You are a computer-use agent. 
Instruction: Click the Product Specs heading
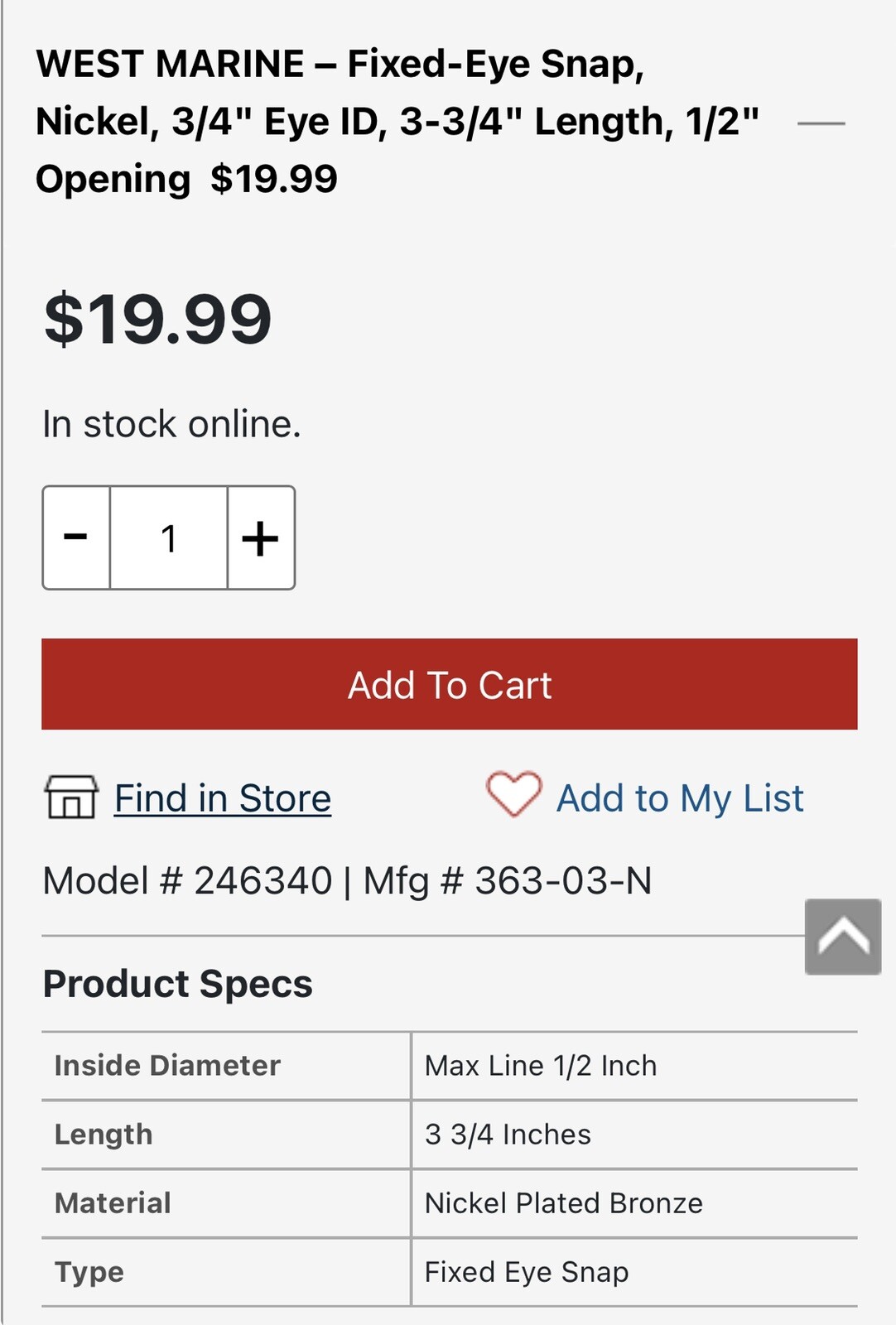pos(177,984)
